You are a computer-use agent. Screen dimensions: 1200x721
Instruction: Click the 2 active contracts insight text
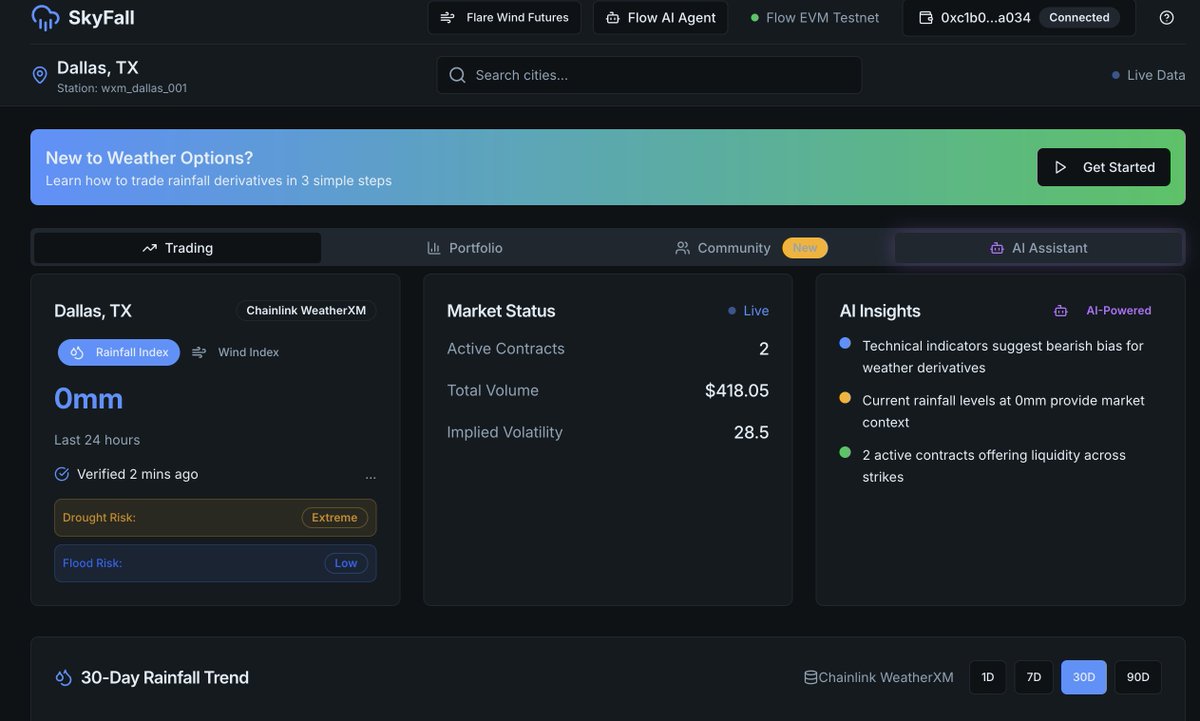(x=994, y=466)
